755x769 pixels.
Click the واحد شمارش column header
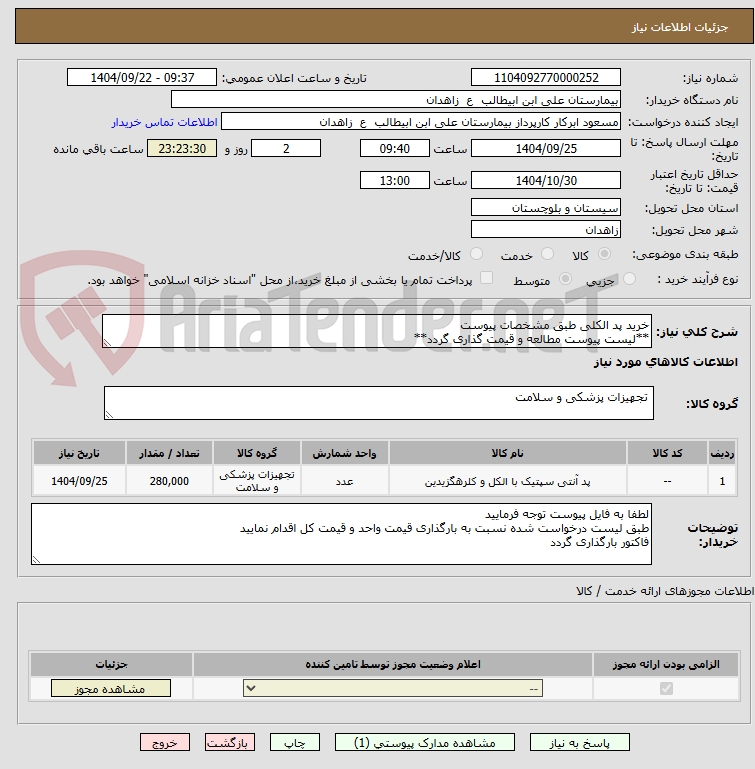(x=344, y=453)
